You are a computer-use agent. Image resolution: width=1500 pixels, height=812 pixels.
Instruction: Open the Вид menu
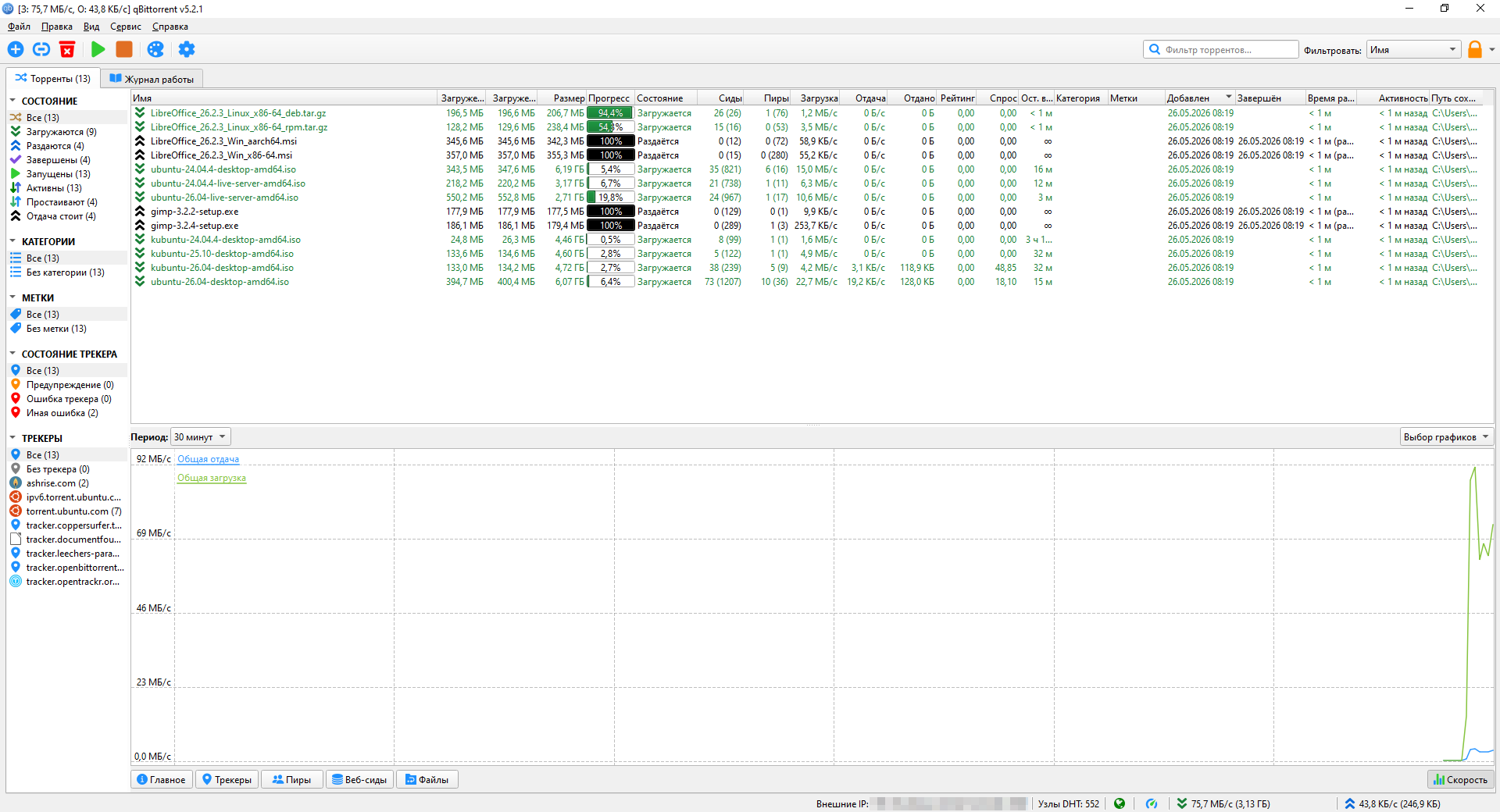click(91, 27)
